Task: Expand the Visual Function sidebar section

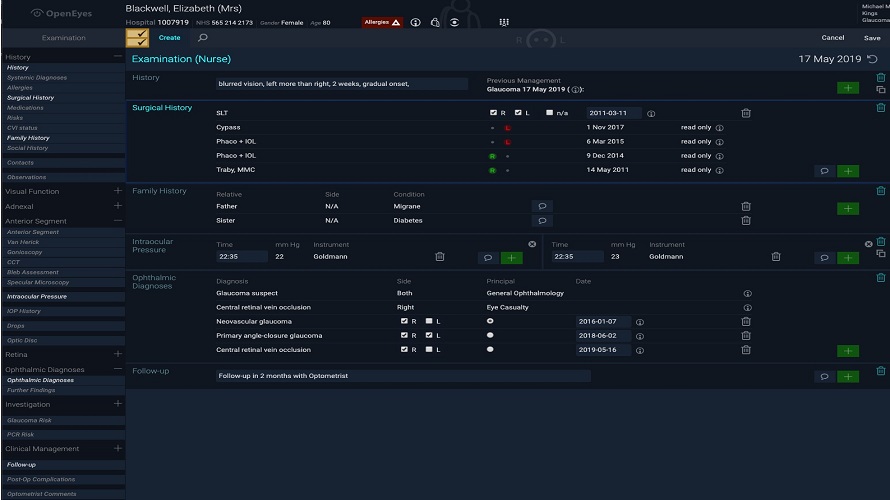Action: point(117,191)
